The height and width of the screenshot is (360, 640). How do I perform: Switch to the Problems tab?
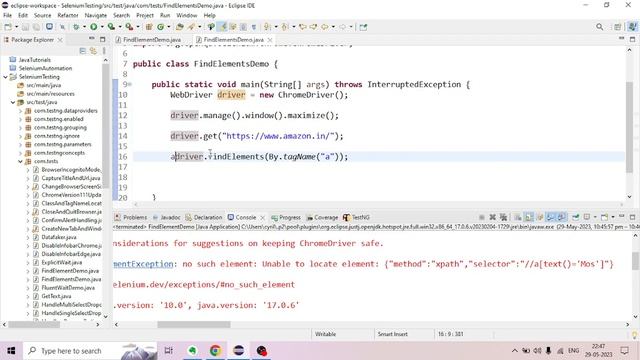point(131,218)
